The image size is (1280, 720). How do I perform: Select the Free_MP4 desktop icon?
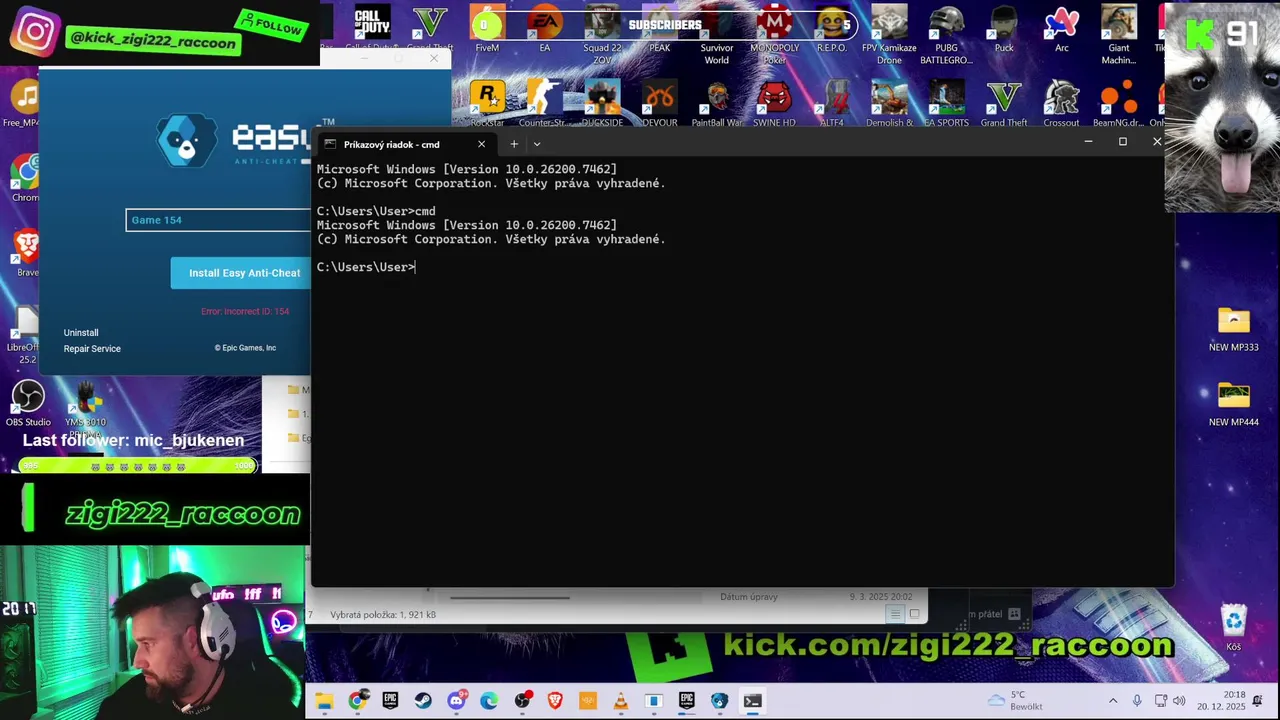pyautogui.click(x=22, y=105)
